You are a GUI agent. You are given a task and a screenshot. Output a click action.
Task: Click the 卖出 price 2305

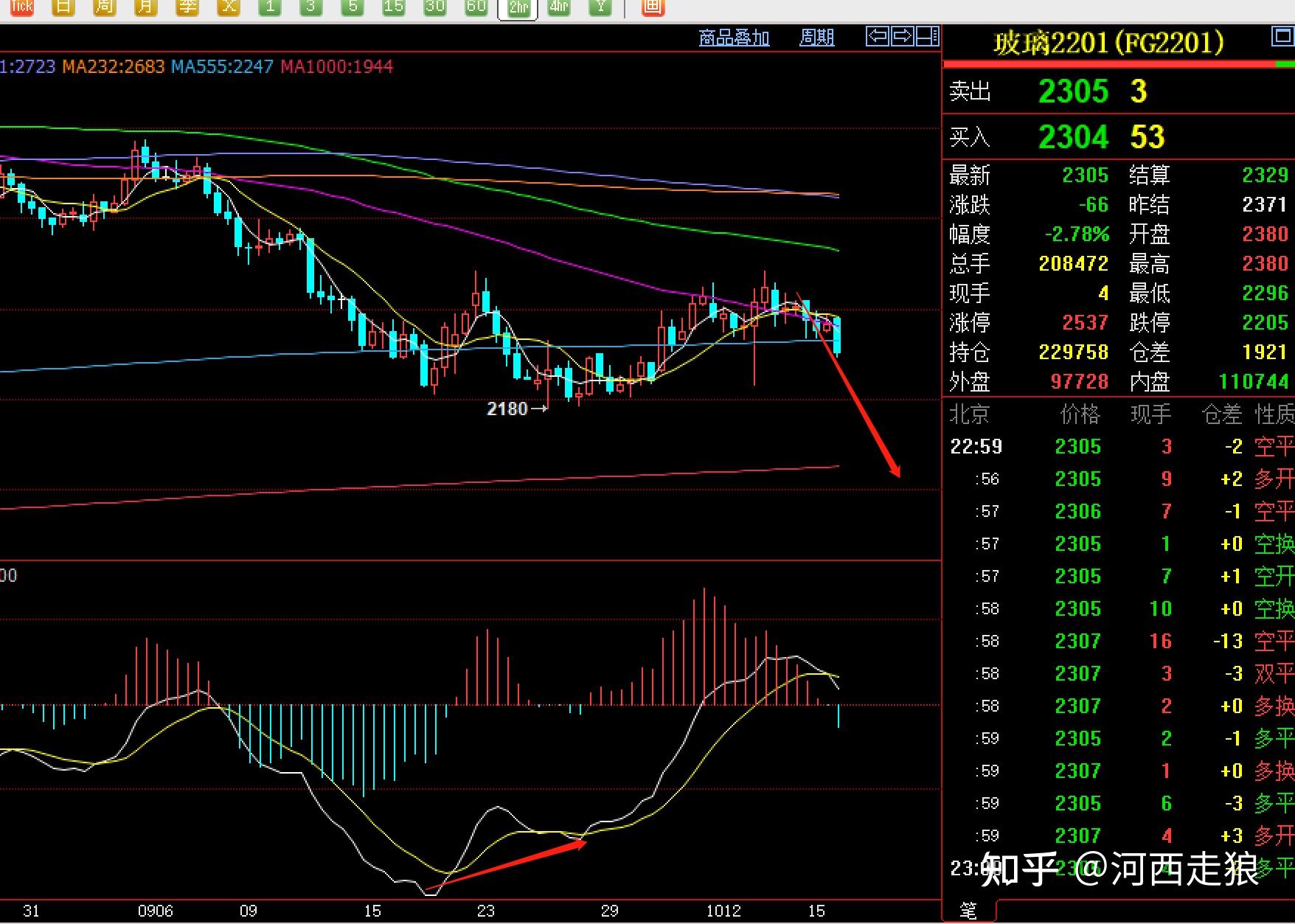(x=1073, y=91)
